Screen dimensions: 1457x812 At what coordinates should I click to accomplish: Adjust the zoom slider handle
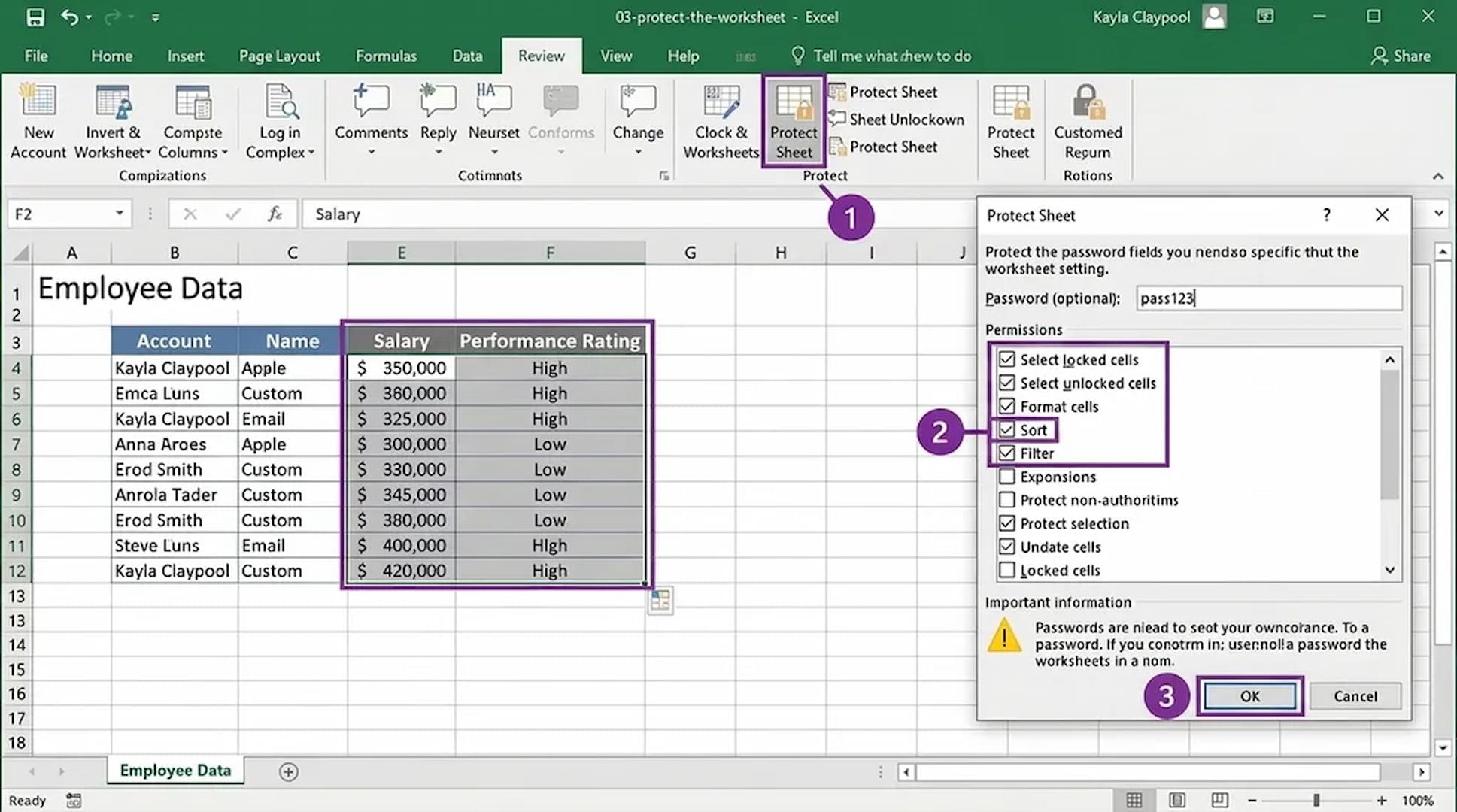[1316, 801]
